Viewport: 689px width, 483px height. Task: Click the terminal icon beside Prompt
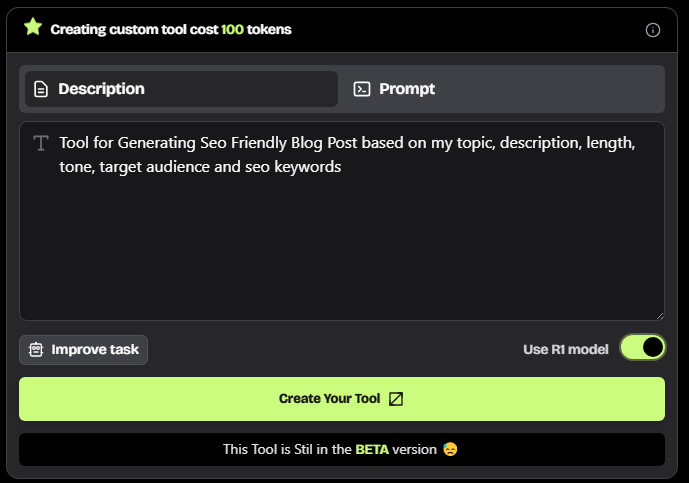(362, 89)
